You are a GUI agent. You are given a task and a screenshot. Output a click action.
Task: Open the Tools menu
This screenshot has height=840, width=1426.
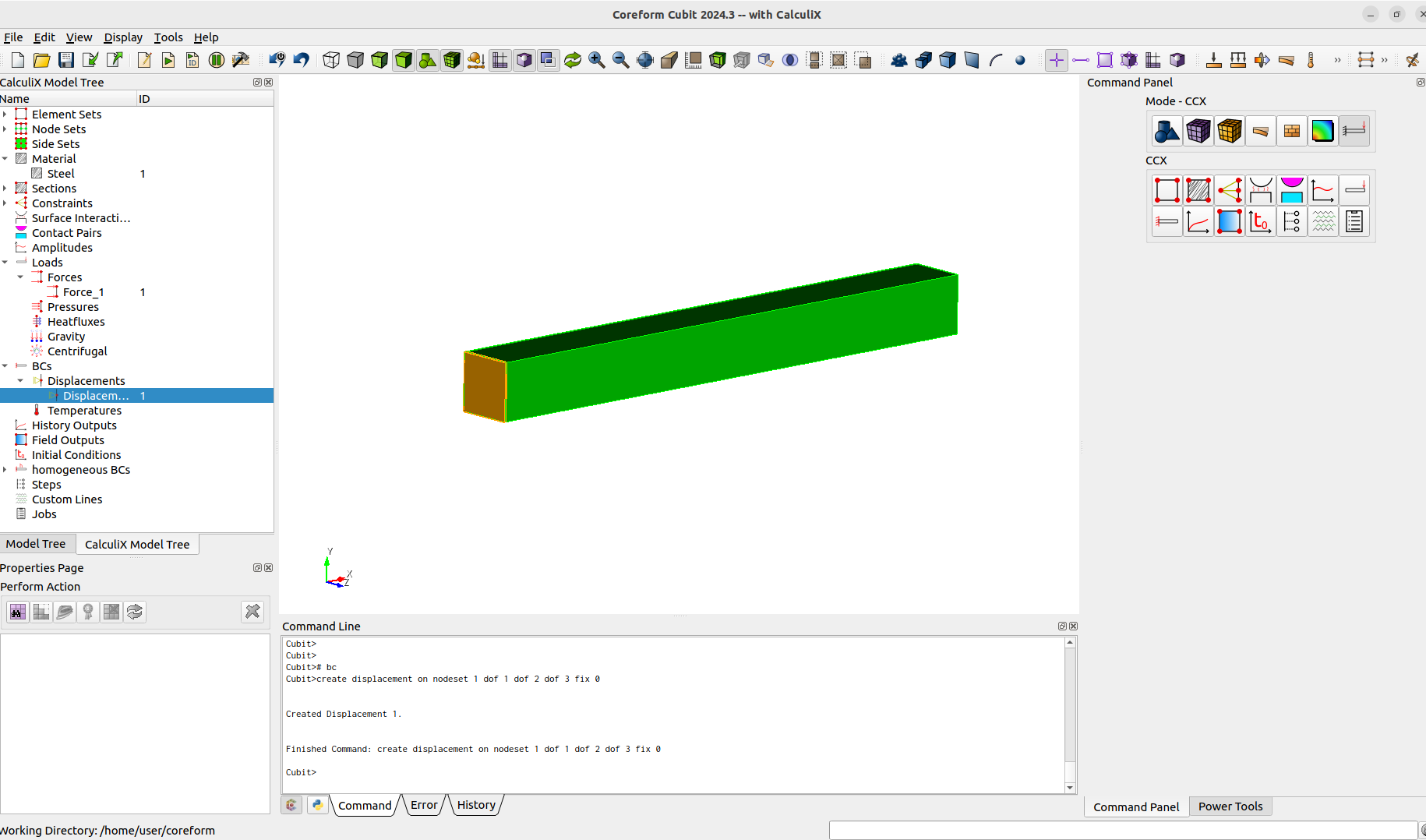pos(168,37)
